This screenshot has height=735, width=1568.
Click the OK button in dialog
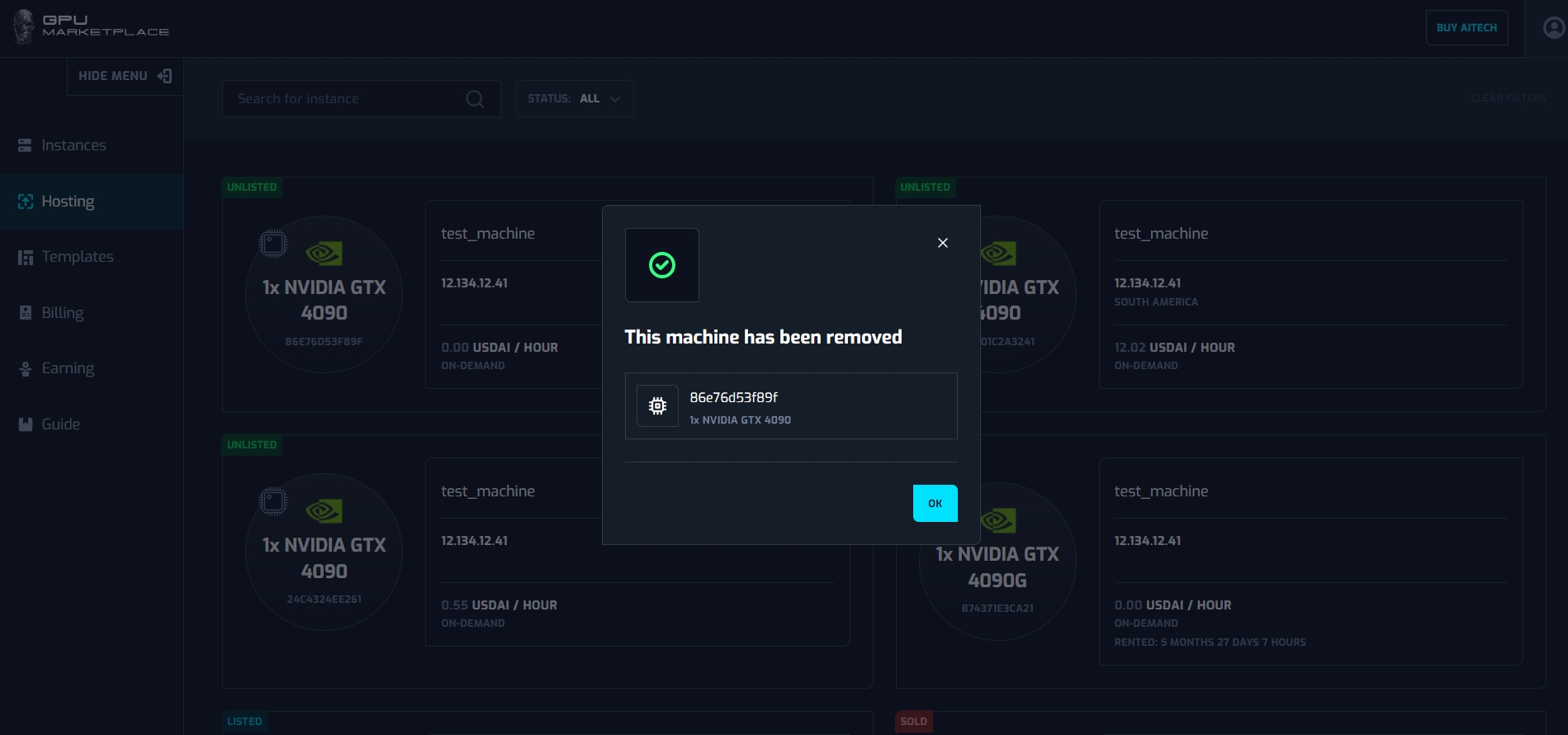[x=935, y=503]
